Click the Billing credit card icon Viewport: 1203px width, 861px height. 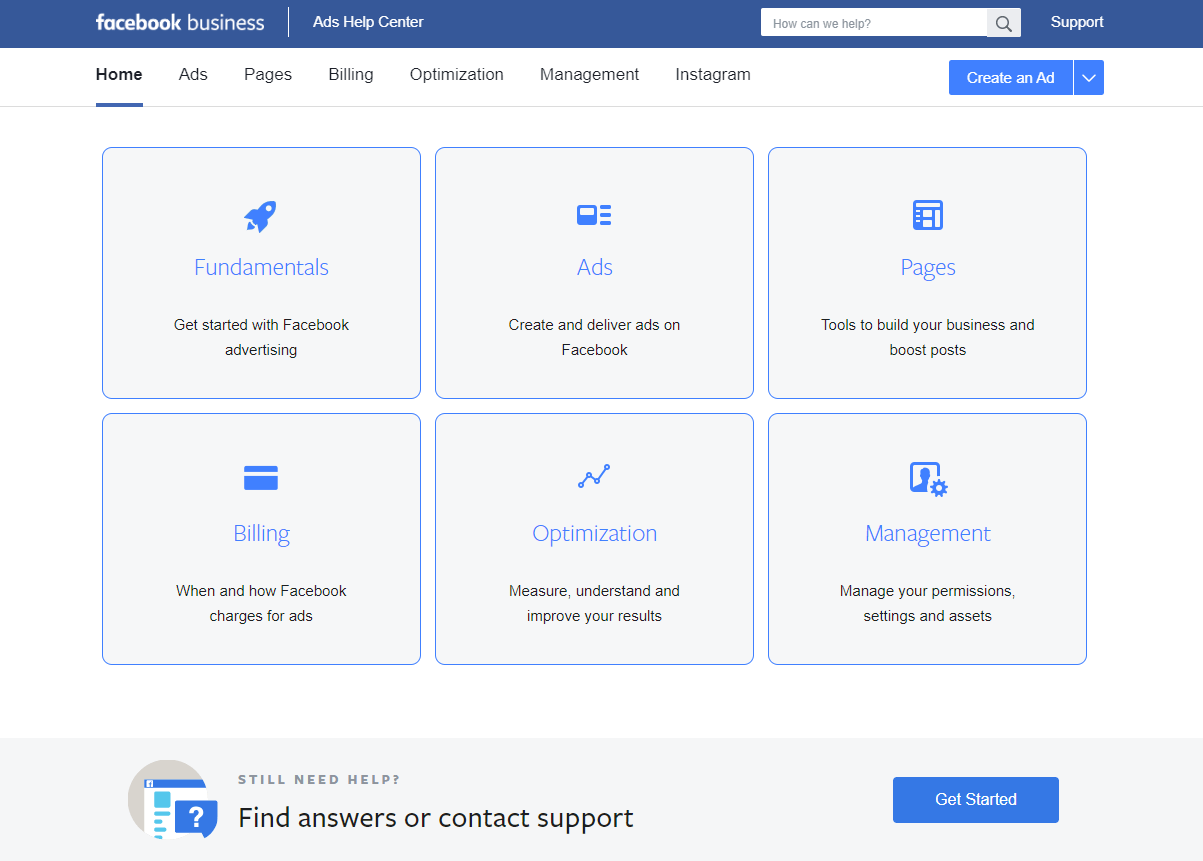point(261,478)
